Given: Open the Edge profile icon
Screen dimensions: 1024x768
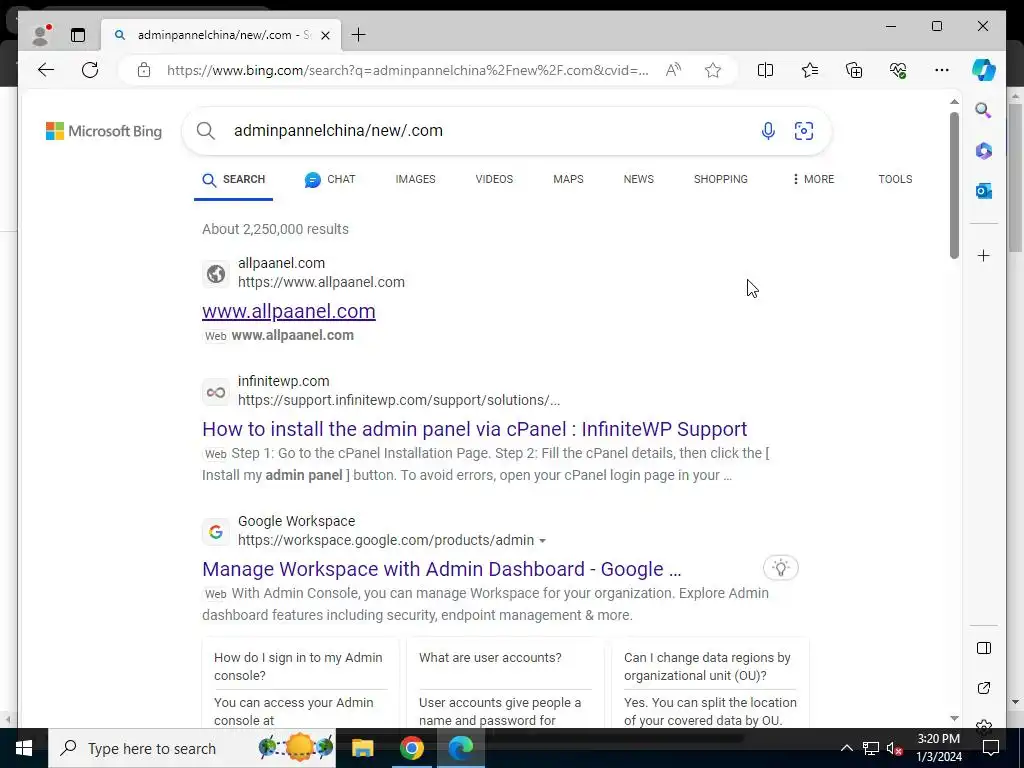Looking at the screenshot, I should pyautogui.click(x=41, y=35).
